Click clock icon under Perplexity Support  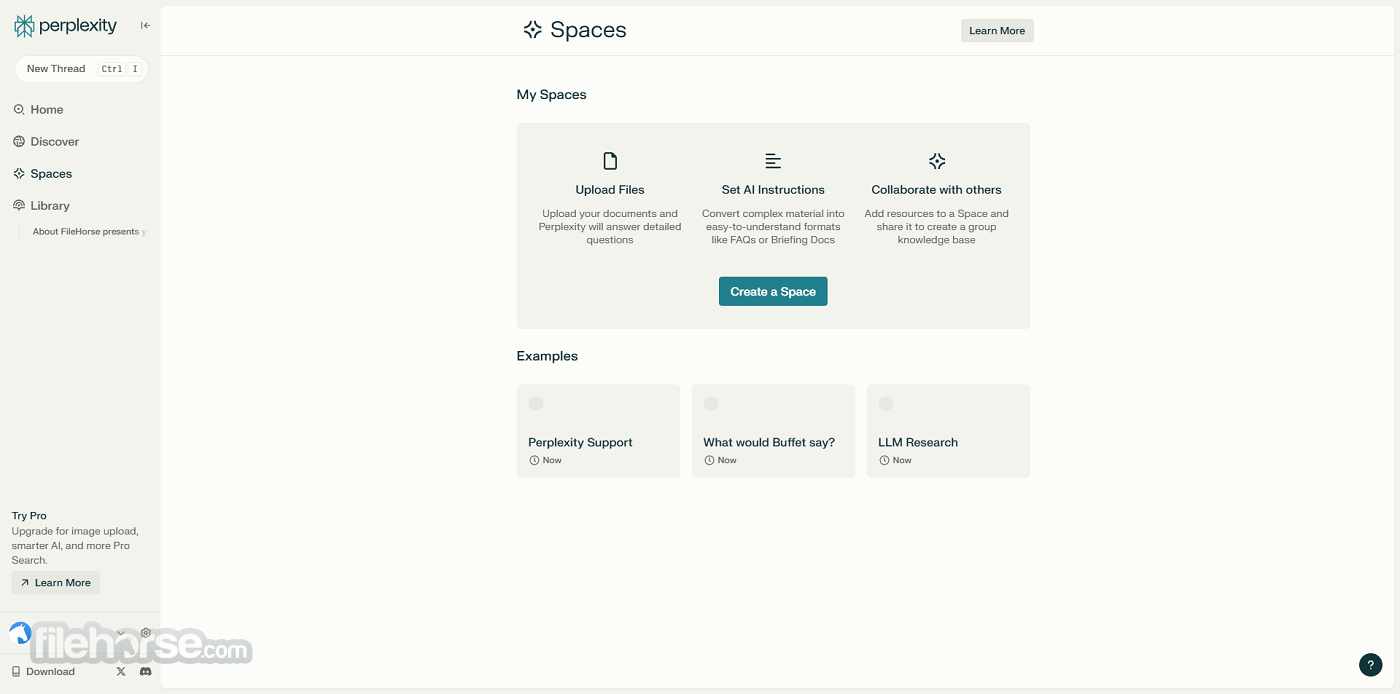point(534,461)
